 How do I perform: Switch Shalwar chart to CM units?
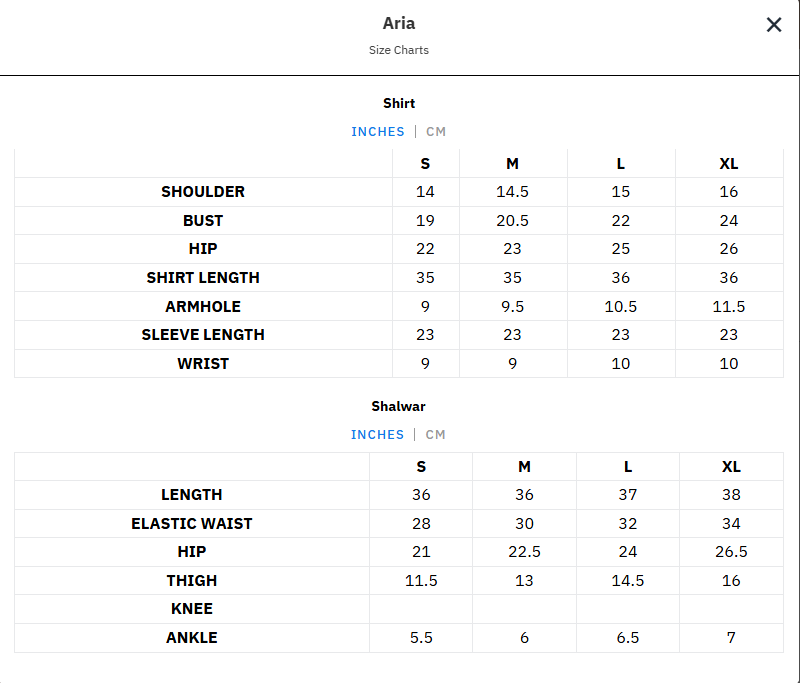(435, 435)
